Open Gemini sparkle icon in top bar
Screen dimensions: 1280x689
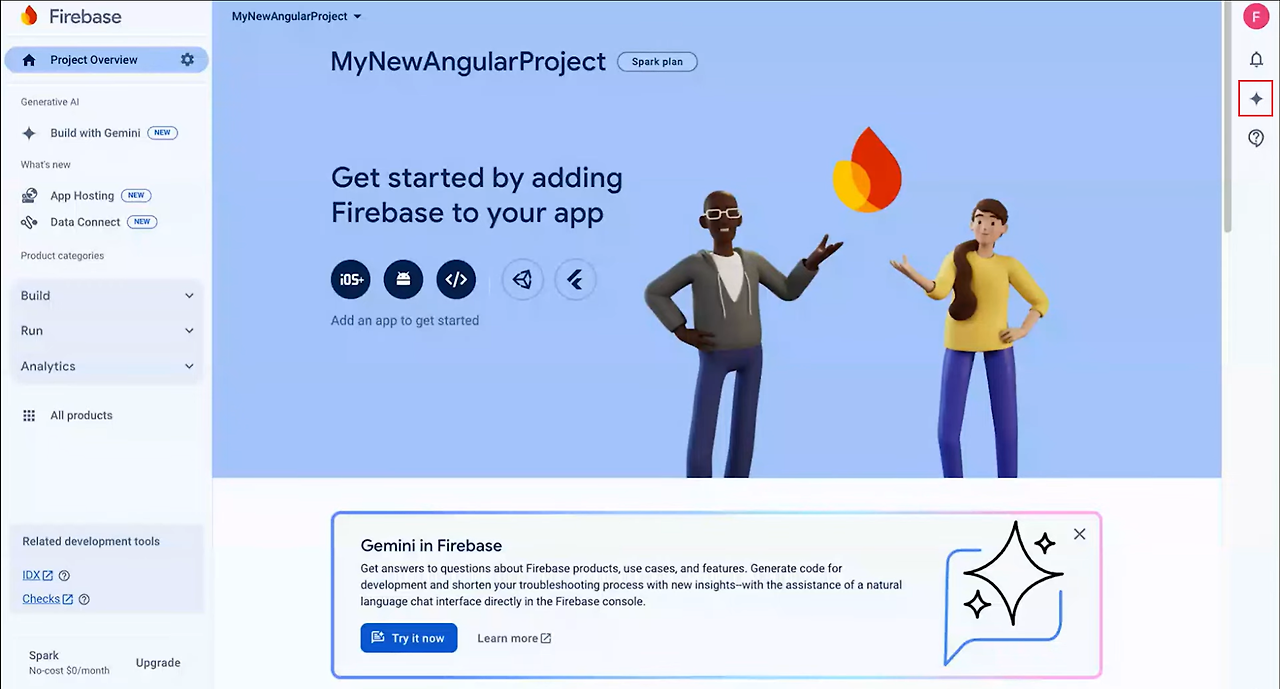1256,99
